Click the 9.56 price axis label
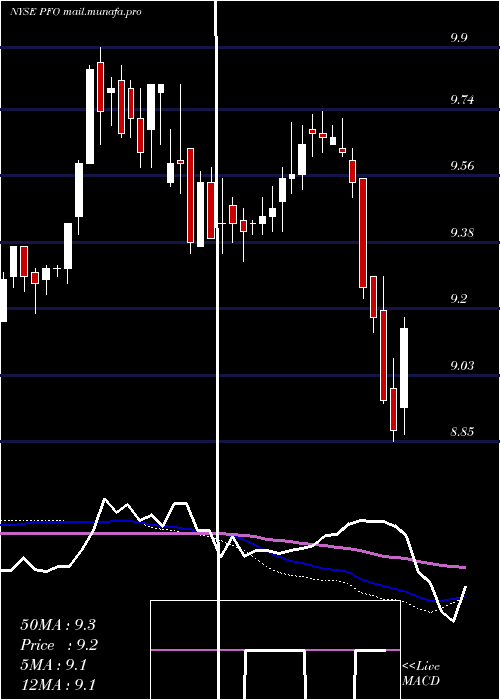500x700 pixels. 462,166
